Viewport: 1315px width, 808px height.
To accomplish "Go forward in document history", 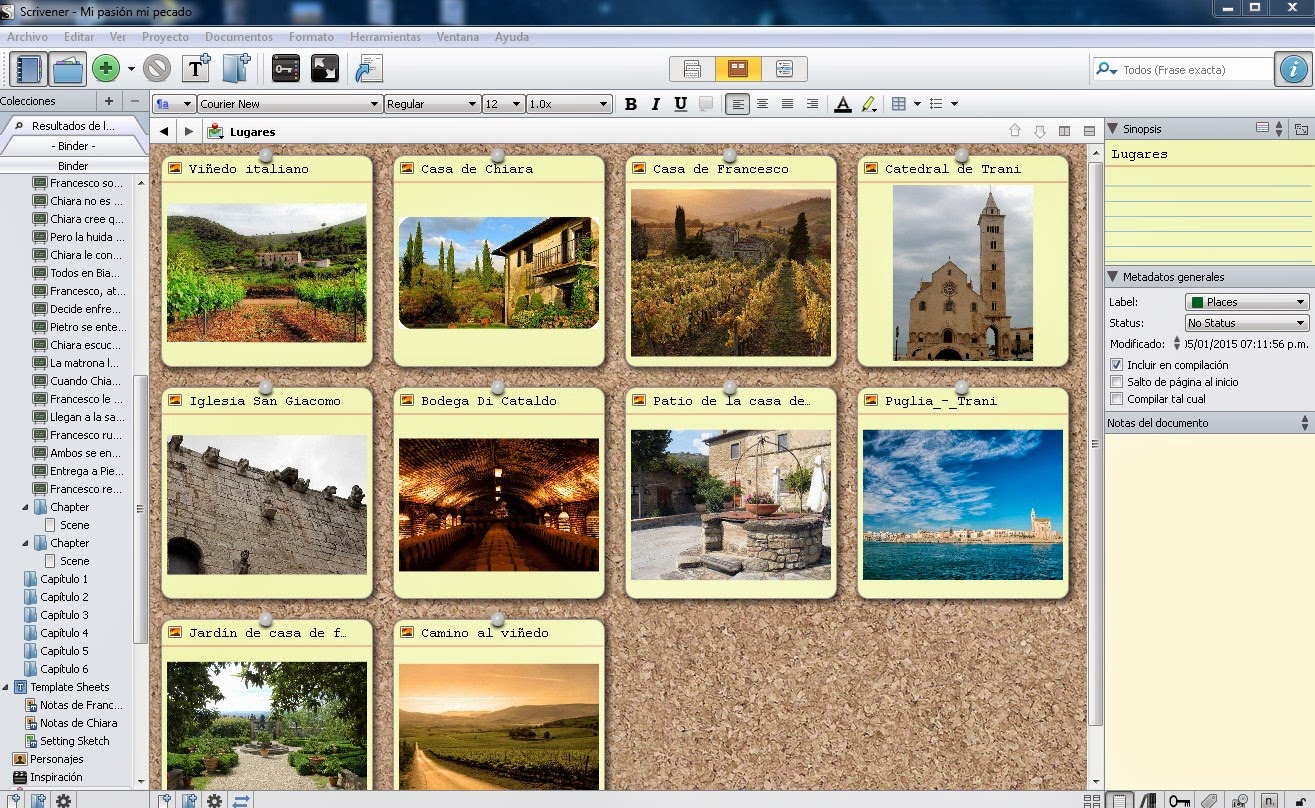I will tap(188, 131).
